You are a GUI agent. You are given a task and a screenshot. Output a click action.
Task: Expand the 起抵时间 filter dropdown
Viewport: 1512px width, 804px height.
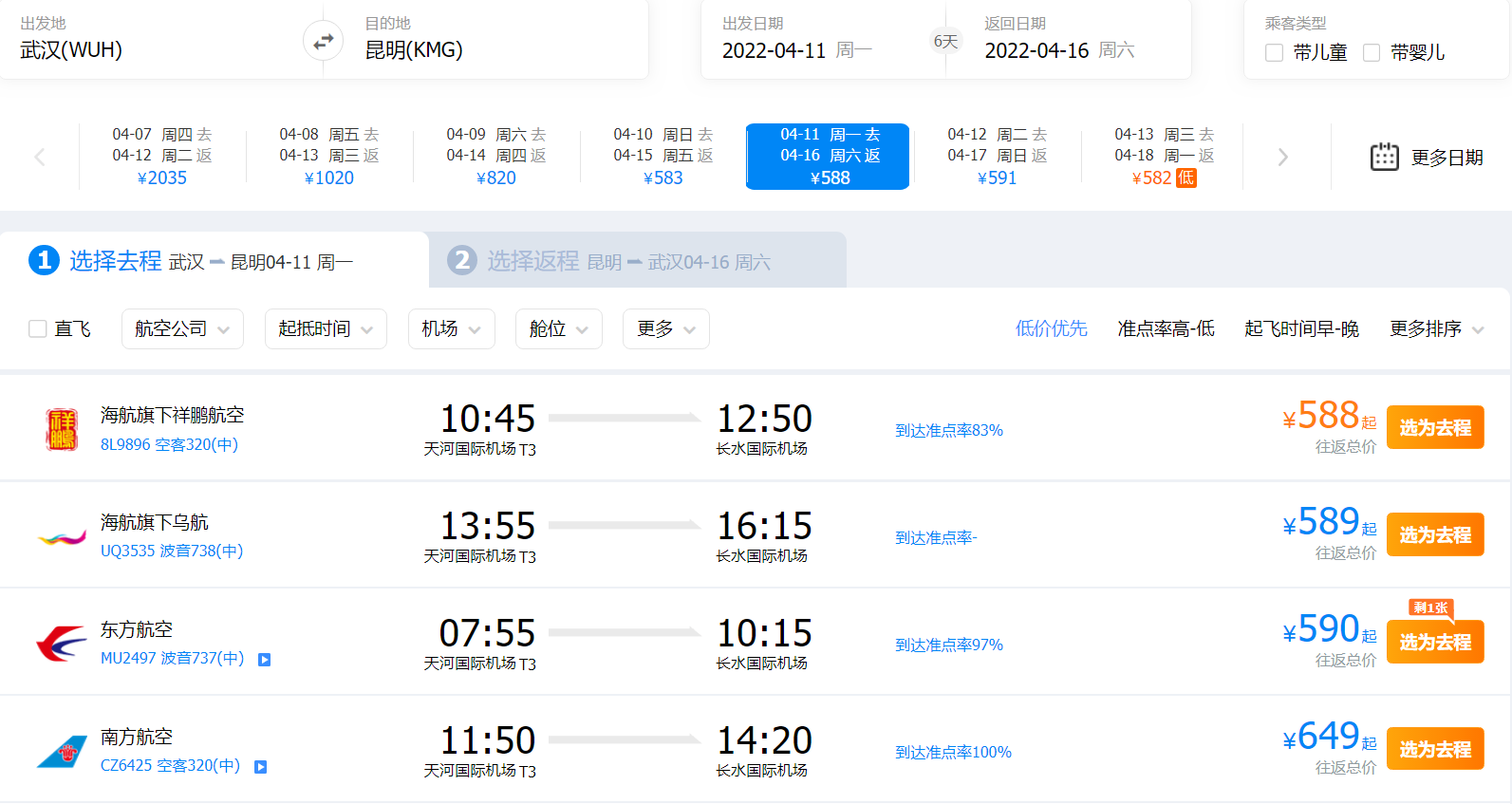[326, 328]
